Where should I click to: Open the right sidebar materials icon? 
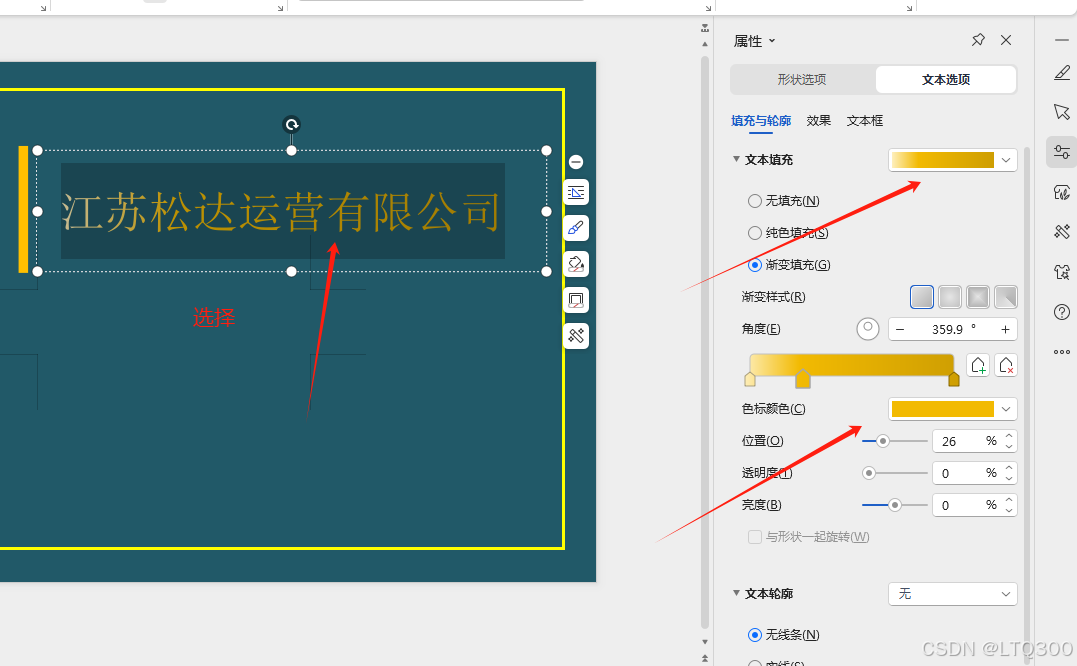tap(1062, 192)
